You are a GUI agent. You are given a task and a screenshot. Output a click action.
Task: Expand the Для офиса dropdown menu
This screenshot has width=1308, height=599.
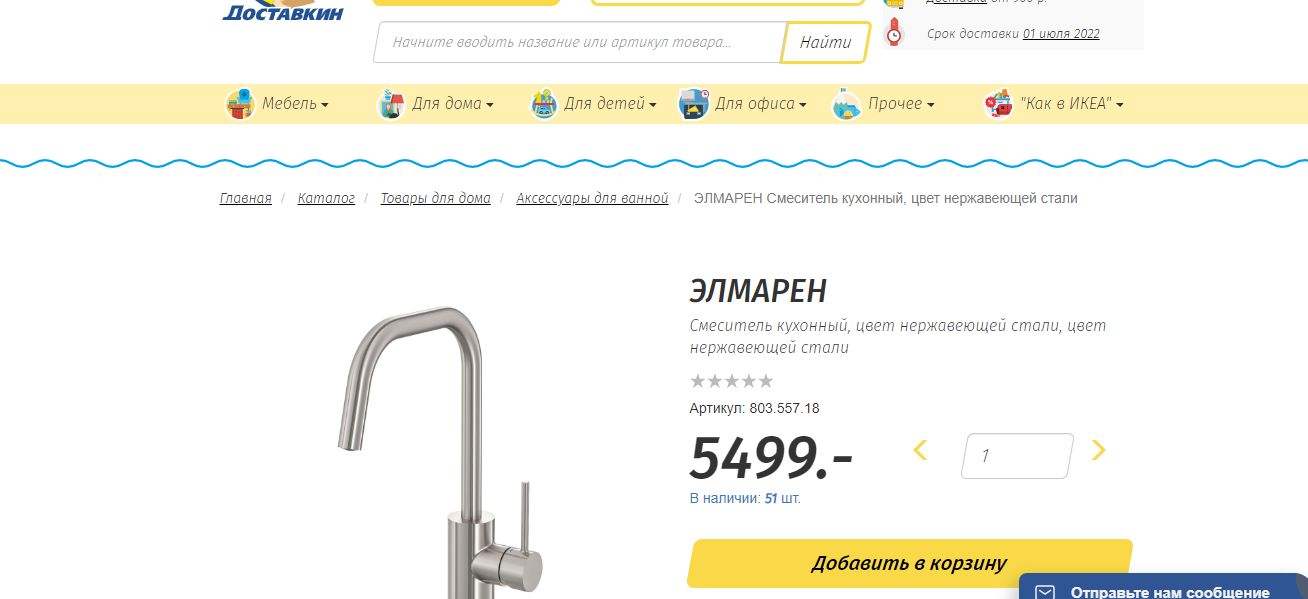pos(761,104)
